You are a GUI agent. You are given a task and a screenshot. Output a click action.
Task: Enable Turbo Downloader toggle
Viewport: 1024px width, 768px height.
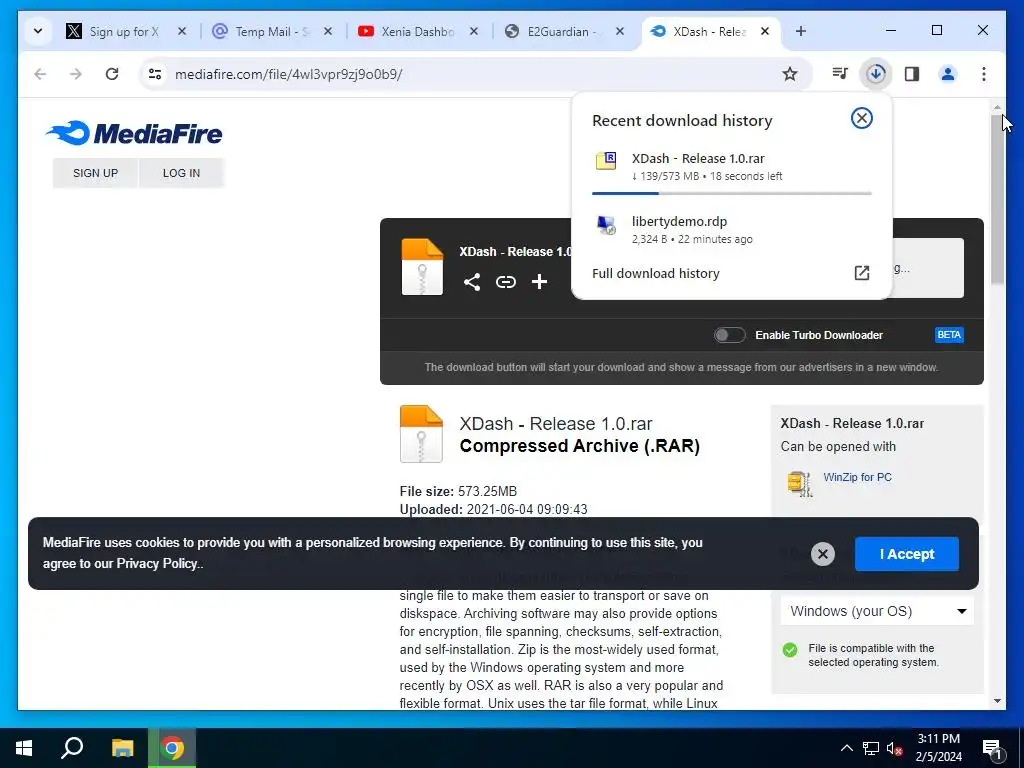[x=729, y=335]
